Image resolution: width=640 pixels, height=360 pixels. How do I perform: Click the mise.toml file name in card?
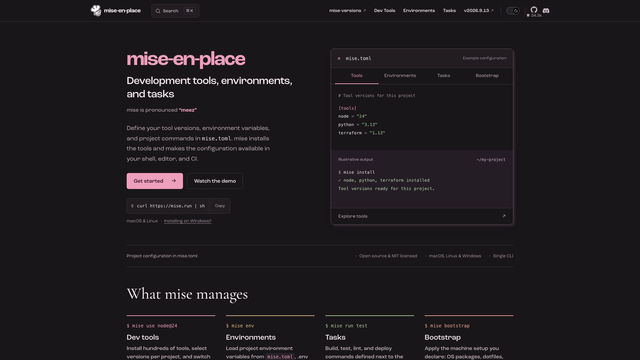click(x=358, y=58)
